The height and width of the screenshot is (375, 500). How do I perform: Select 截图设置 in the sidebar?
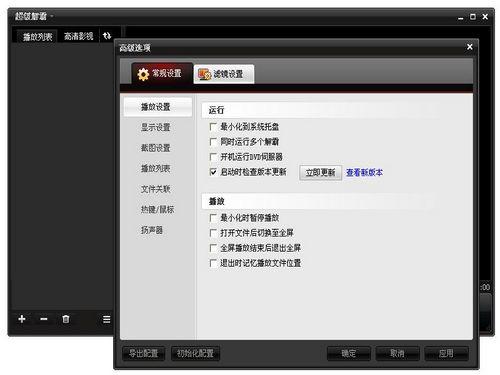pyautogui.click(x=156, y=148)
